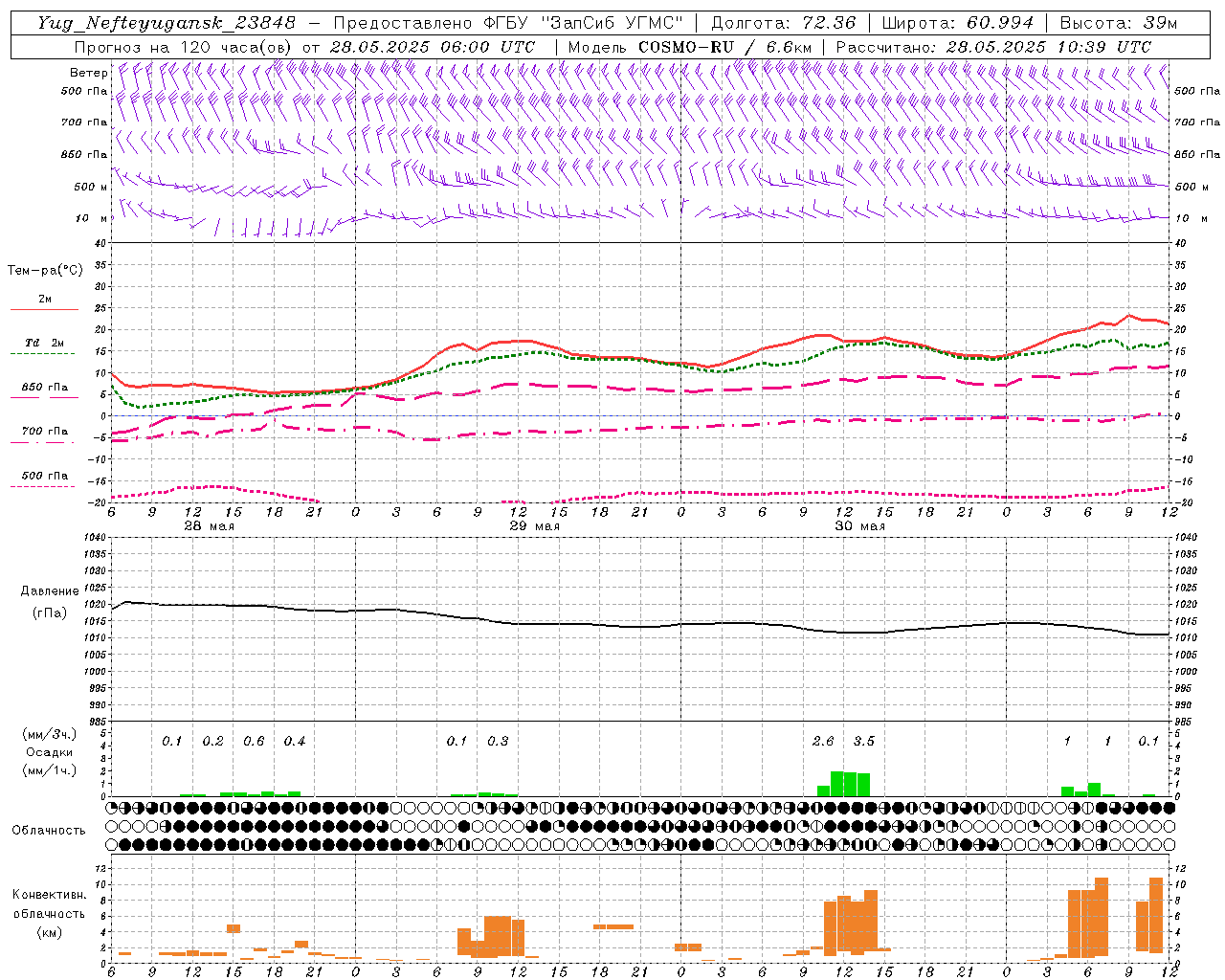This screenshot has height=980, width=1225.
Task: Click the "Давление" pressure panel label
Action: [49, 591]
